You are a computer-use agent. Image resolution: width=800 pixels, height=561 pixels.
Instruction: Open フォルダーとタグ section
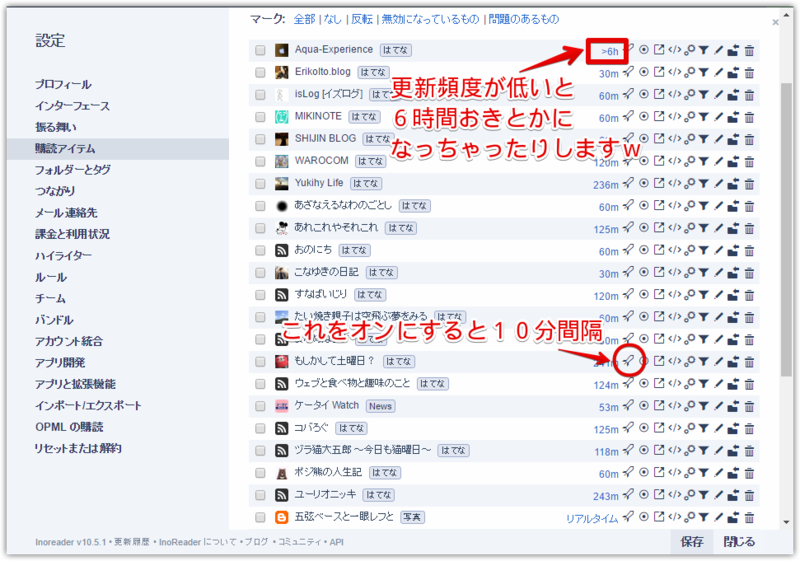72,170
